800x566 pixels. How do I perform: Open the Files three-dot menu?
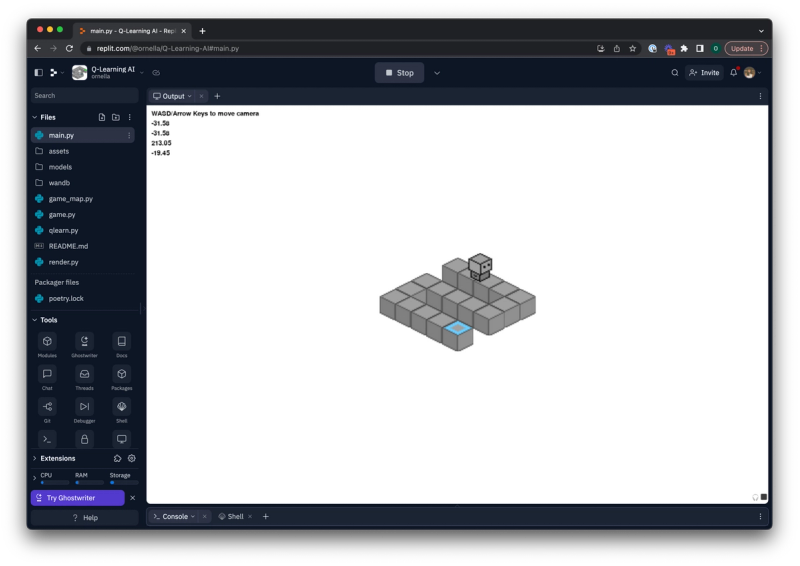click(130, 117)
